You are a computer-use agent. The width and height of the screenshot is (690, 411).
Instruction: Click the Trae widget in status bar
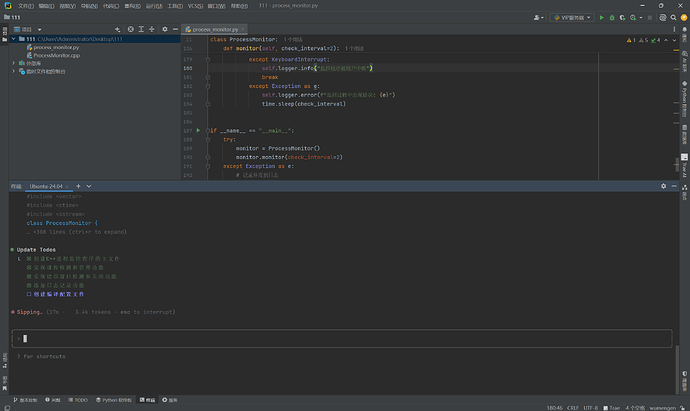pos(611,407)
